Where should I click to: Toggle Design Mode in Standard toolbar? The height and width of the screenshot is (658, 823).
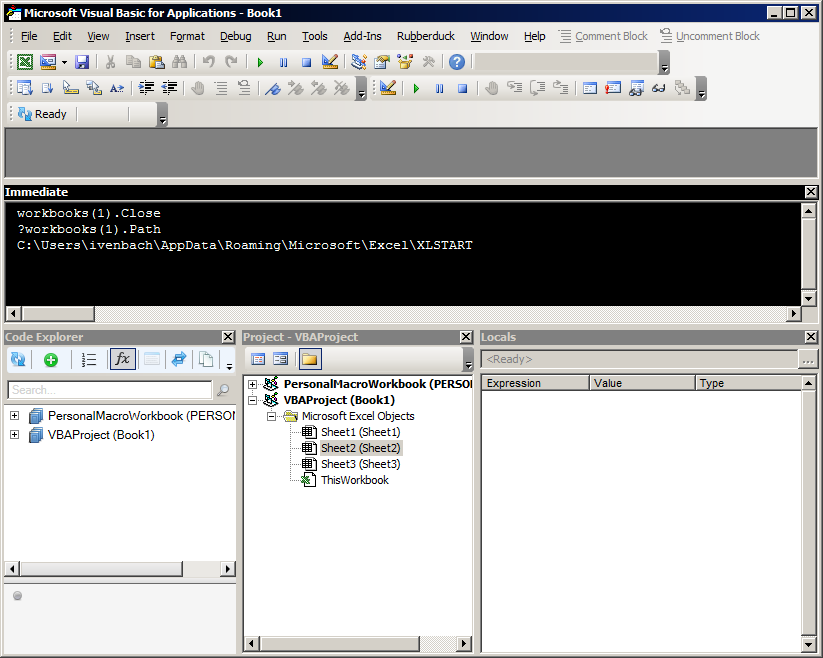(330, 62)
